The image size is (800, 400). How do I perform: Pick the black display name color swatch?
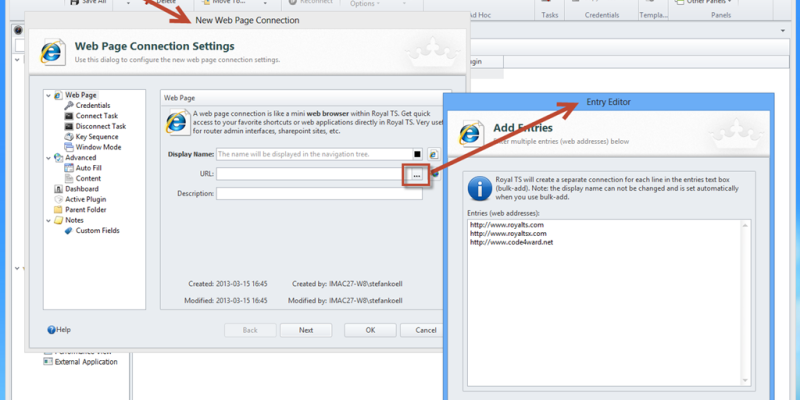point(417,155)
